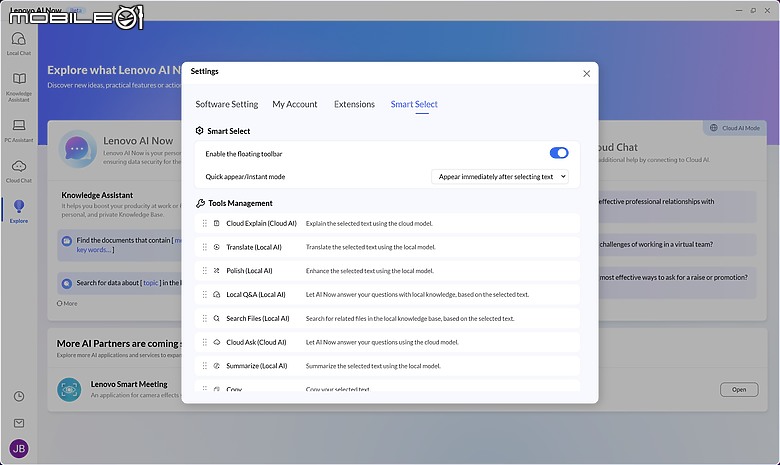Image resolution: width=780 pixels, height=465 pixels.
Task: Click 'Search for data about topic' prompt
Action: pos(119,283)
